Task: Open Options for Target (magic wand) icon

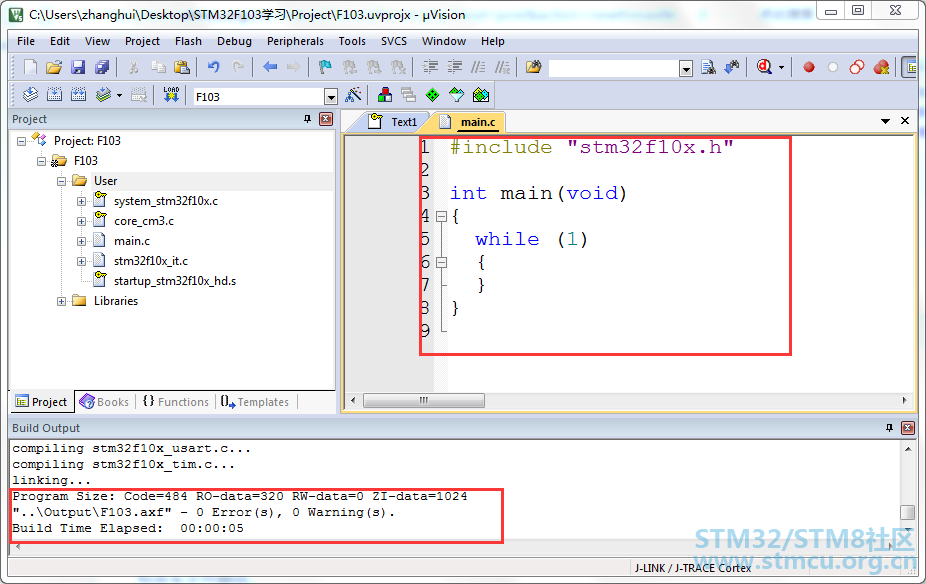Action: pos(353,95)
